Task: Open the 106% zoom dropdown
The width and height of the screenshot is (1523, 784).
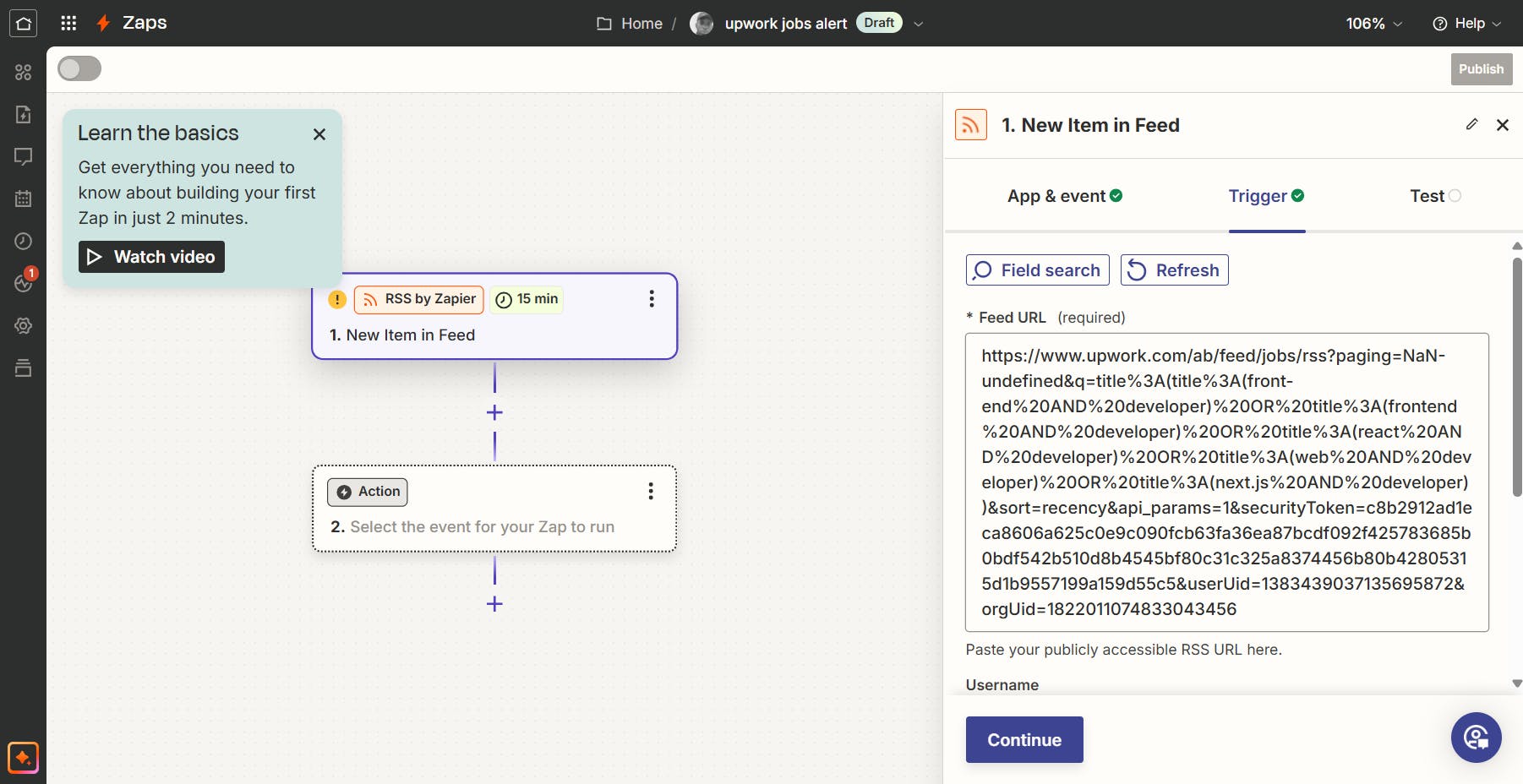Action: [1373, 24]
